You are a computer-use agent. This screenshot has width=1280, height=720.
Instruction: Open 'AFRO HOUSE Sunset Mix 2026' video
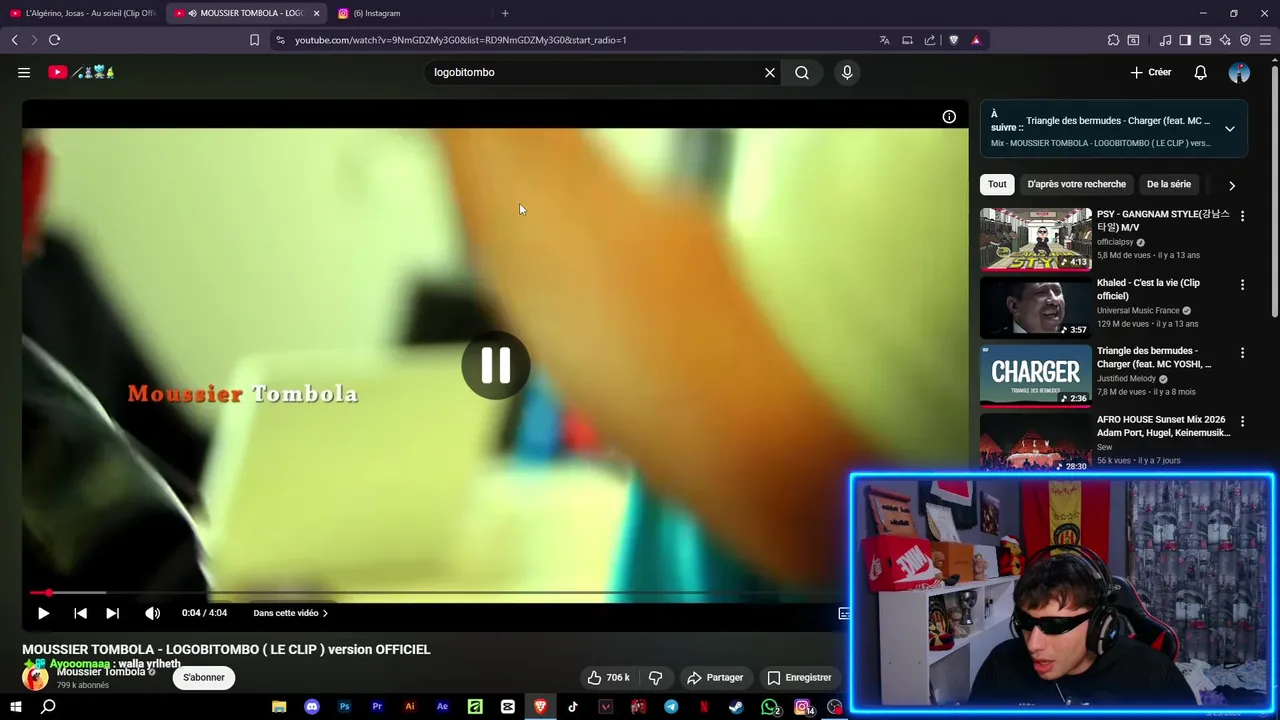click(x=1163, y=426)
